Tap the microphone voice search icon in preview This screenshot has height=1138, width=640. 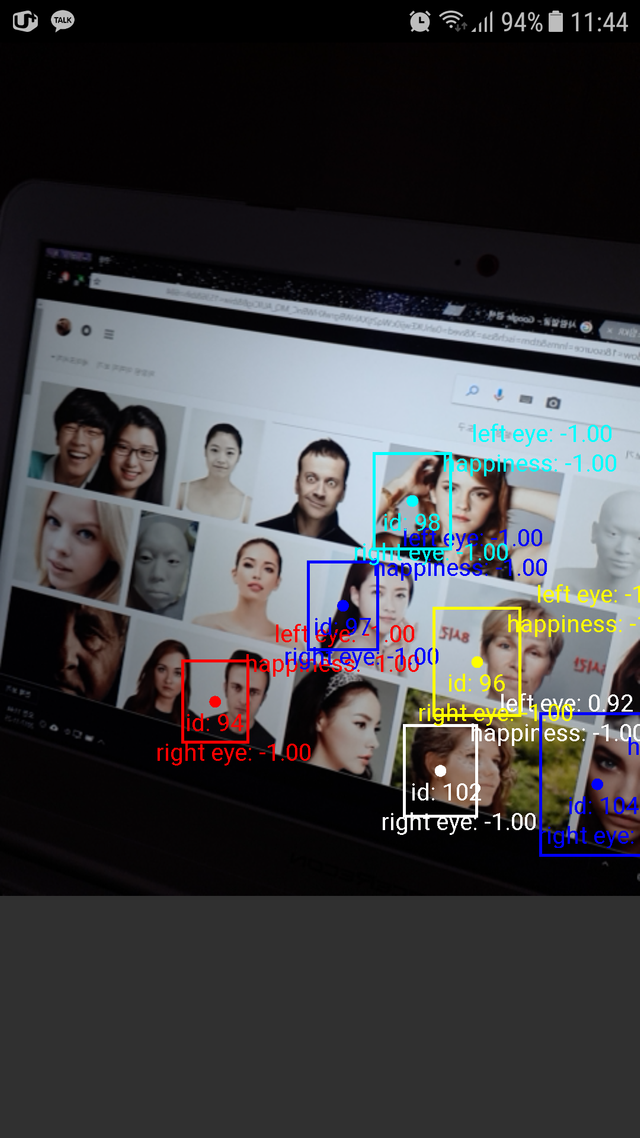click(x=499, y=394)
